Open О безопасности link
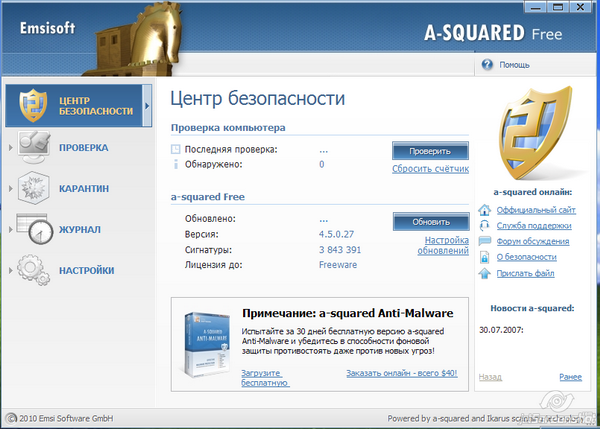 (x=527, y=257)
